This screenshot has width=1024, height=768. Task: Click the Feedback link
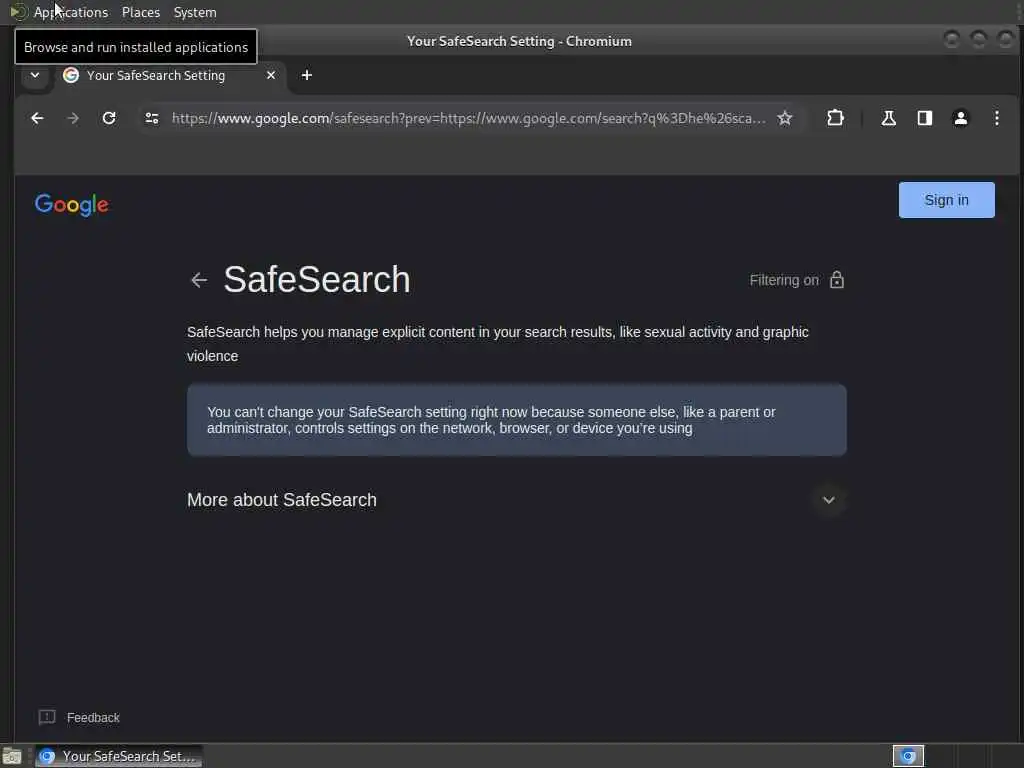click(x=93, y=717)
